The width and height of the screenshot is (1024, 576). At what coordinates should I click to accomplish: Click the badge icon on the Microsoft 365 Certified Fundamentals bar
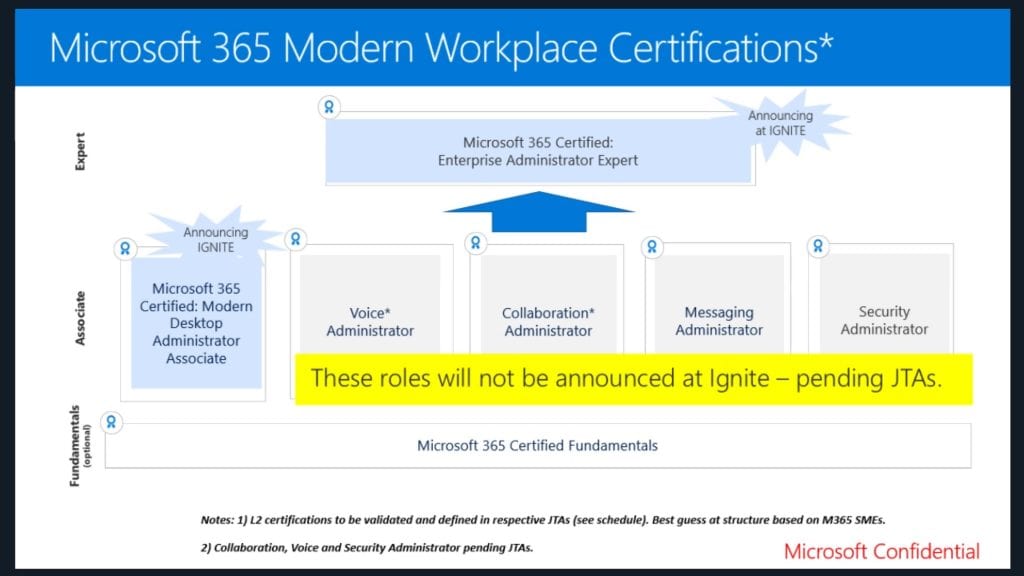coord(112,423)
